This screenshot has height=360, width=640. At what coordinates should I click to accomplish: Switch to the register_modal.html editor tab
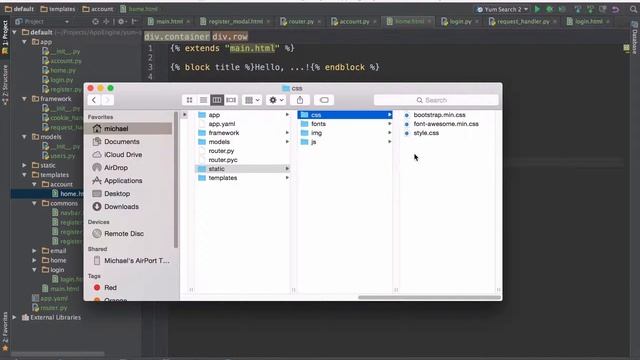coord(236,22)
